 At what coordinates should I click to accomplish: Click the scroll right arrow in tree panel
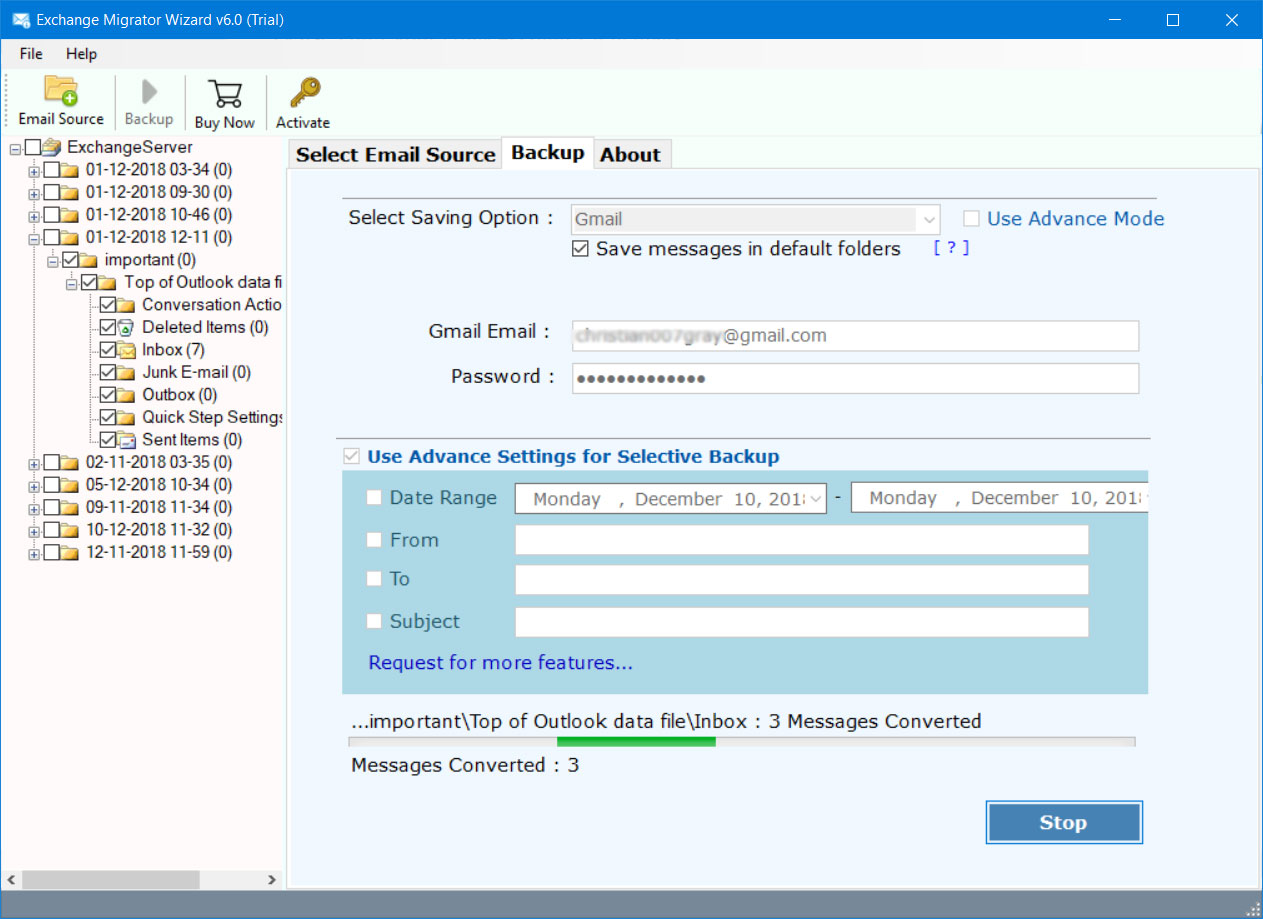(x=272, y=880)
